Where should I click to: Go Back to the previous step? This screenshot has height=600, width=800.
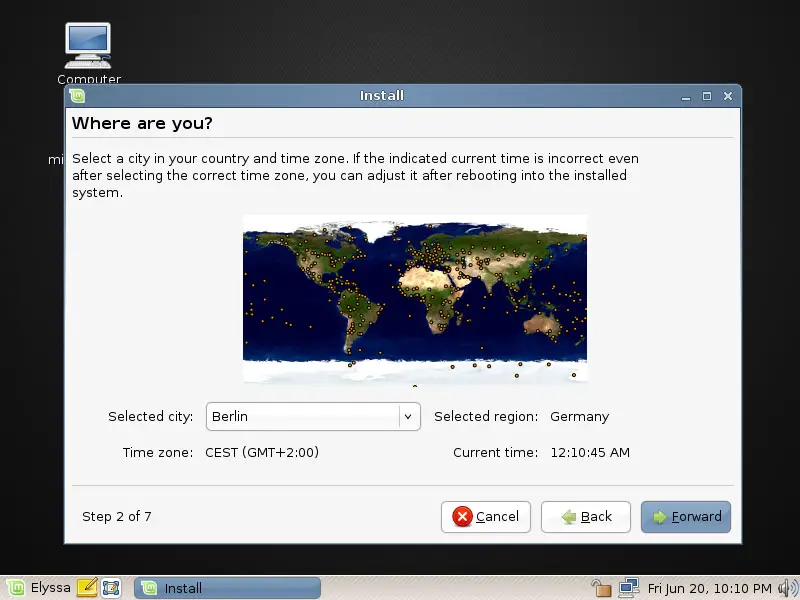pos(586,517)
